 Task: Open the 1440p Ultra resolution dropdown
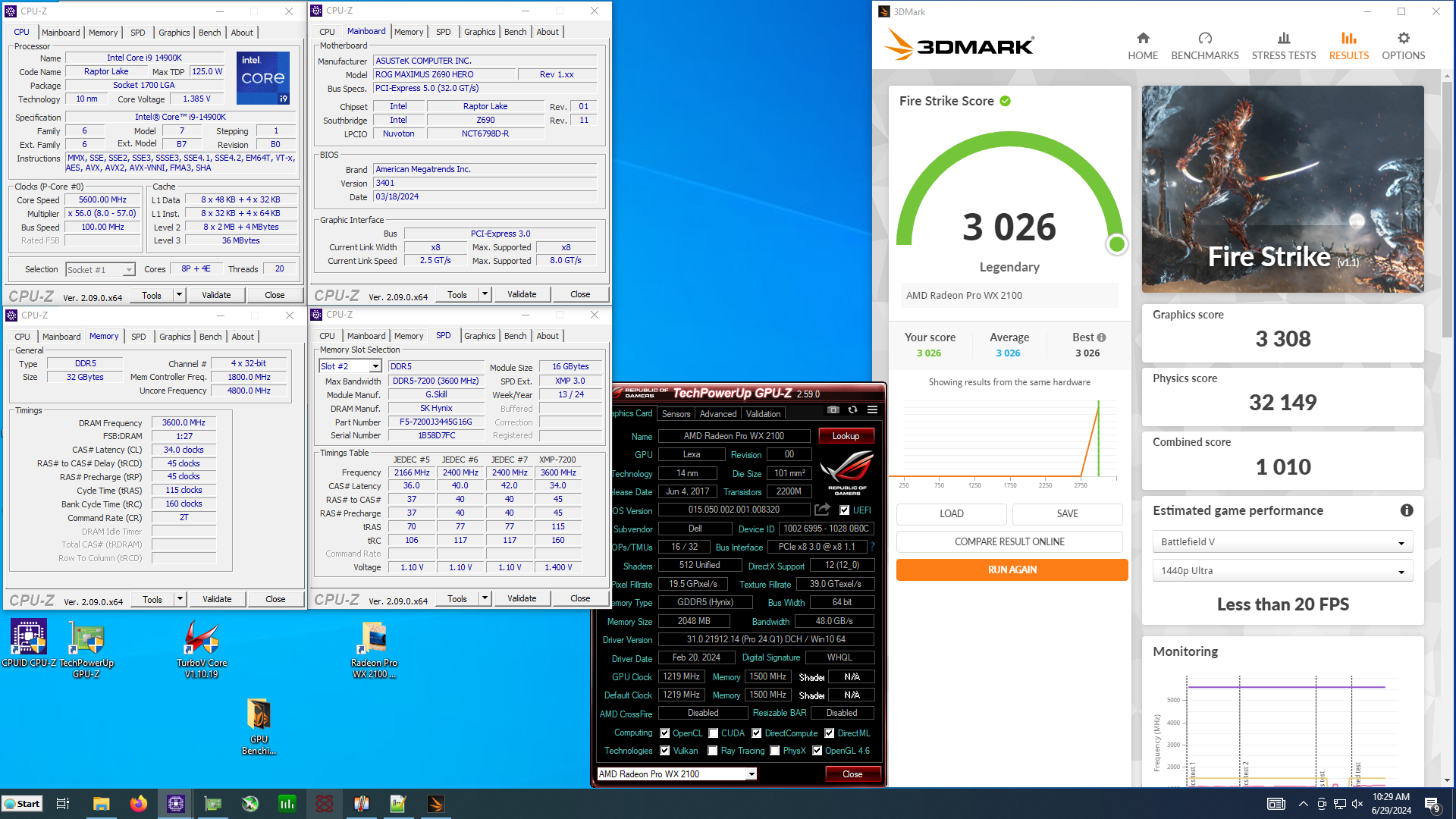pos(1282,570)
